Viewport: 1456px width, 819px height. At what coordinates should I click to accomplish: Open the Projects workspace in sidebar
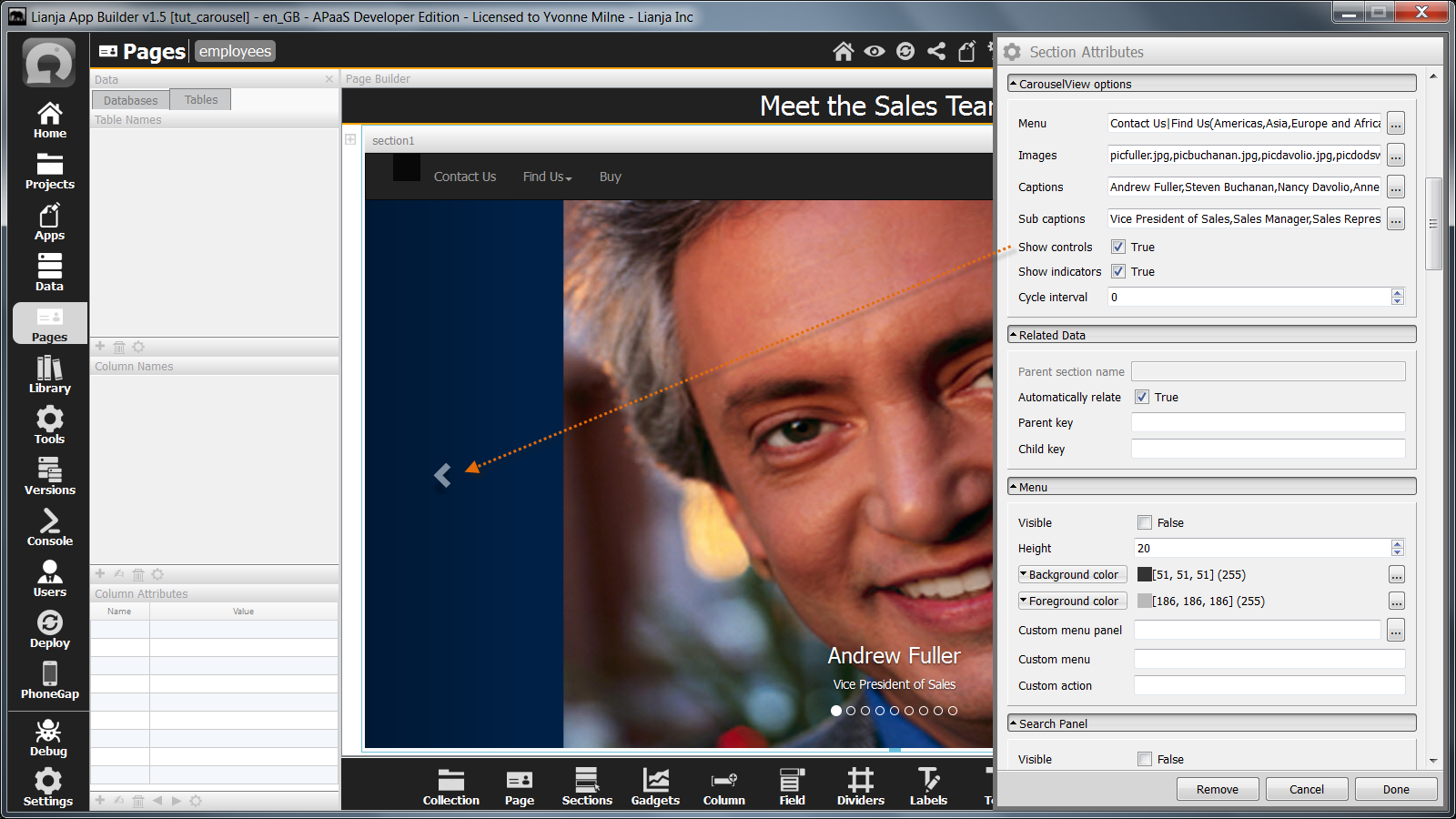[49, 171]
